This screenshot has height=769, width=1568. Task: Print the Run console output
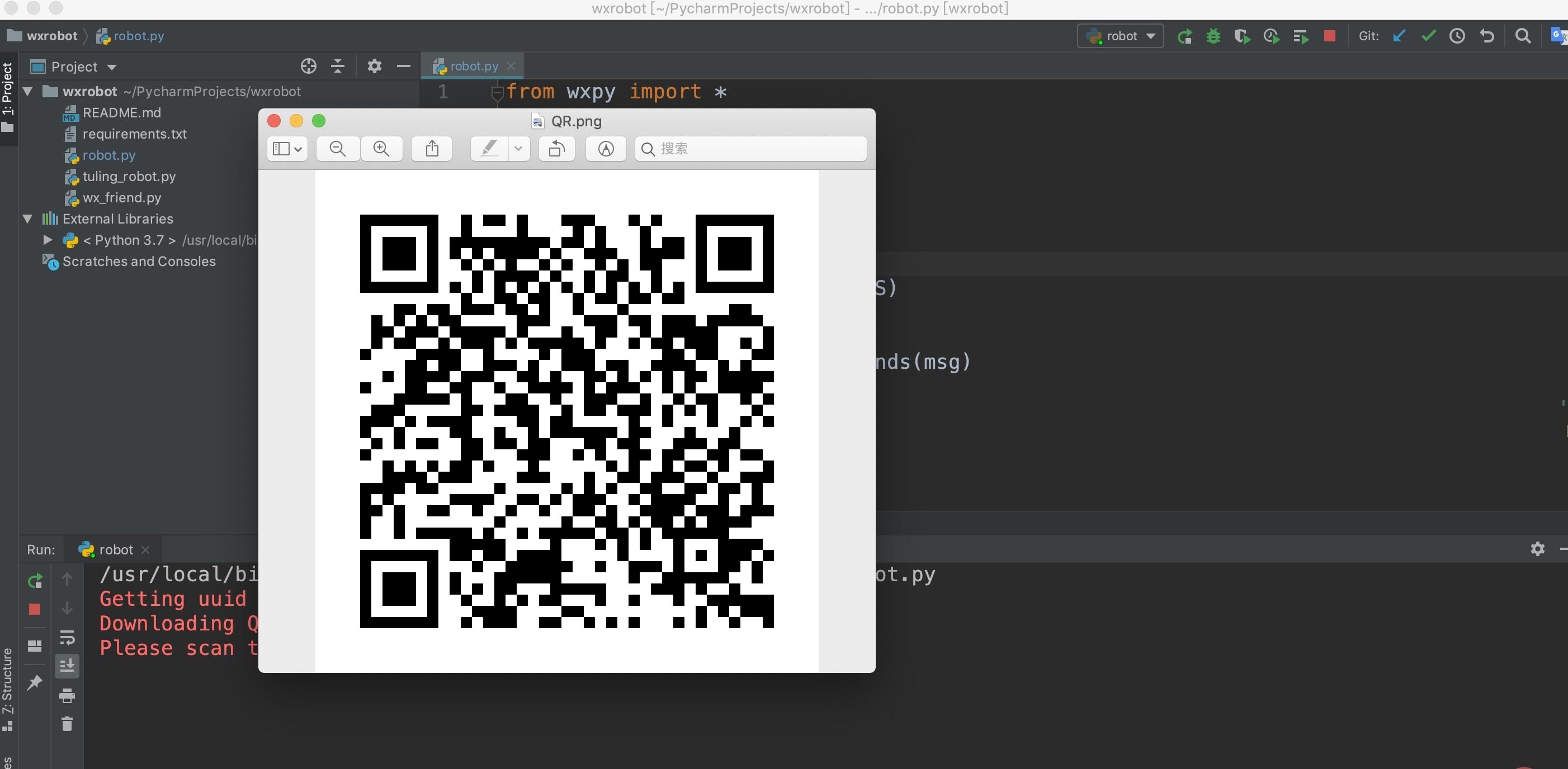(x=68, y=695)
